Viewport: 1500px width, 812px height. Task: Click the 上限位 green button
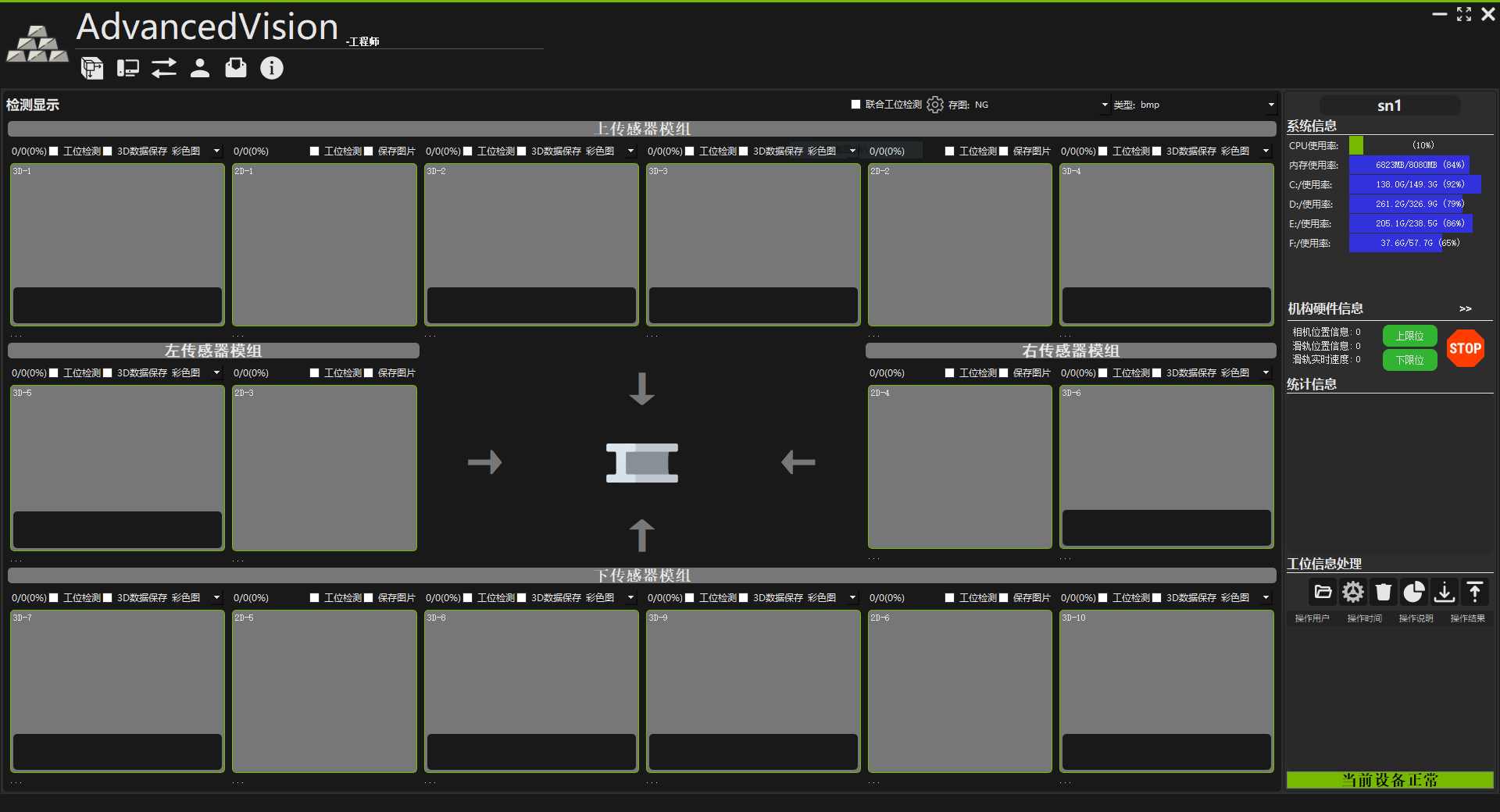pos(1409,336)
